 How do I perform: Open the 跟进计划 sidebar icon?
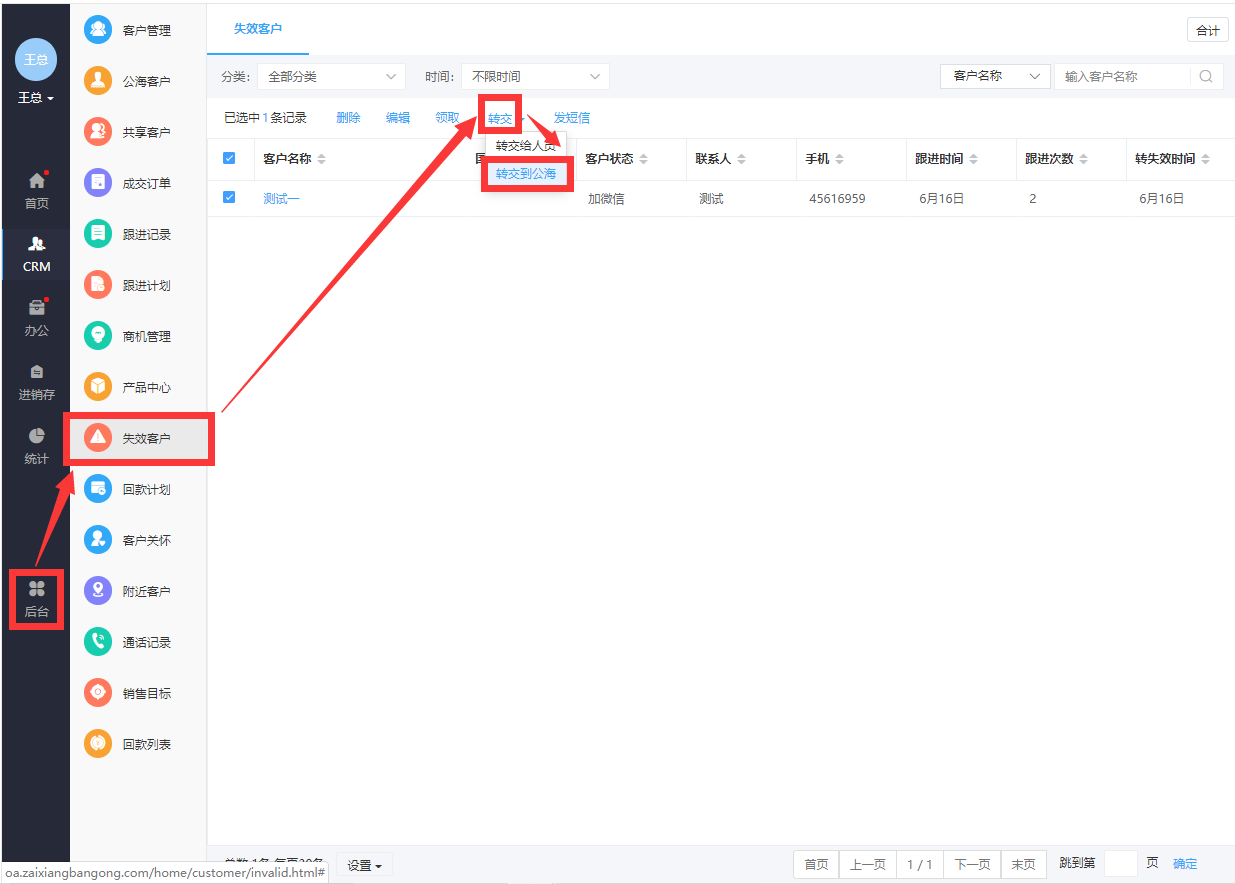click(x=98, y=285)
